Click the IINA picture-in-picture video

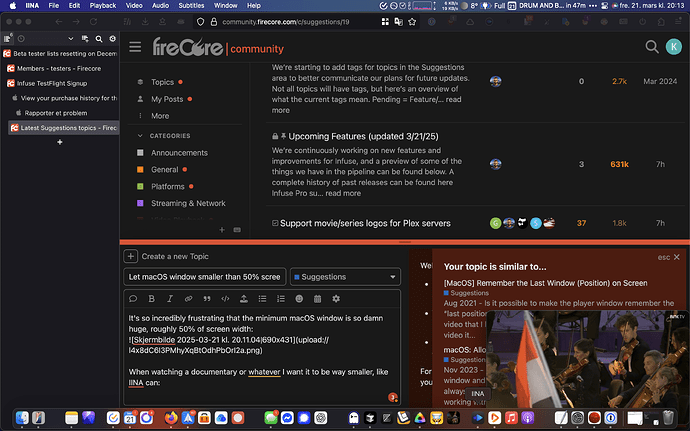[588, 359]
